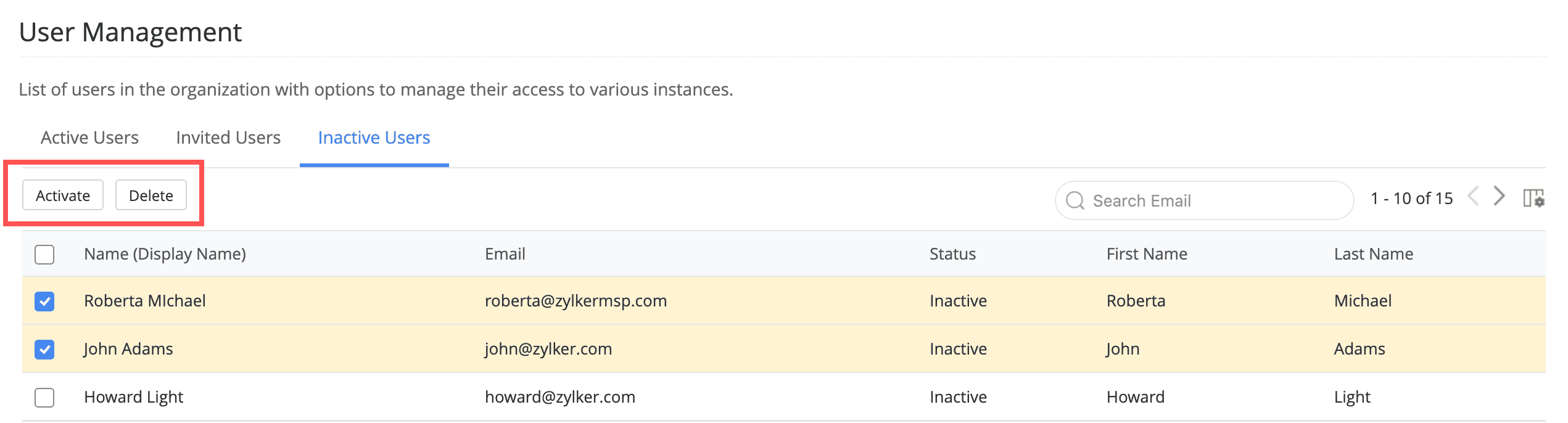The height and width of the screenshot is (423, 1568).
Task: Uncheck the Roberta Michael row checkbox
Action: [x=44, y=302]
